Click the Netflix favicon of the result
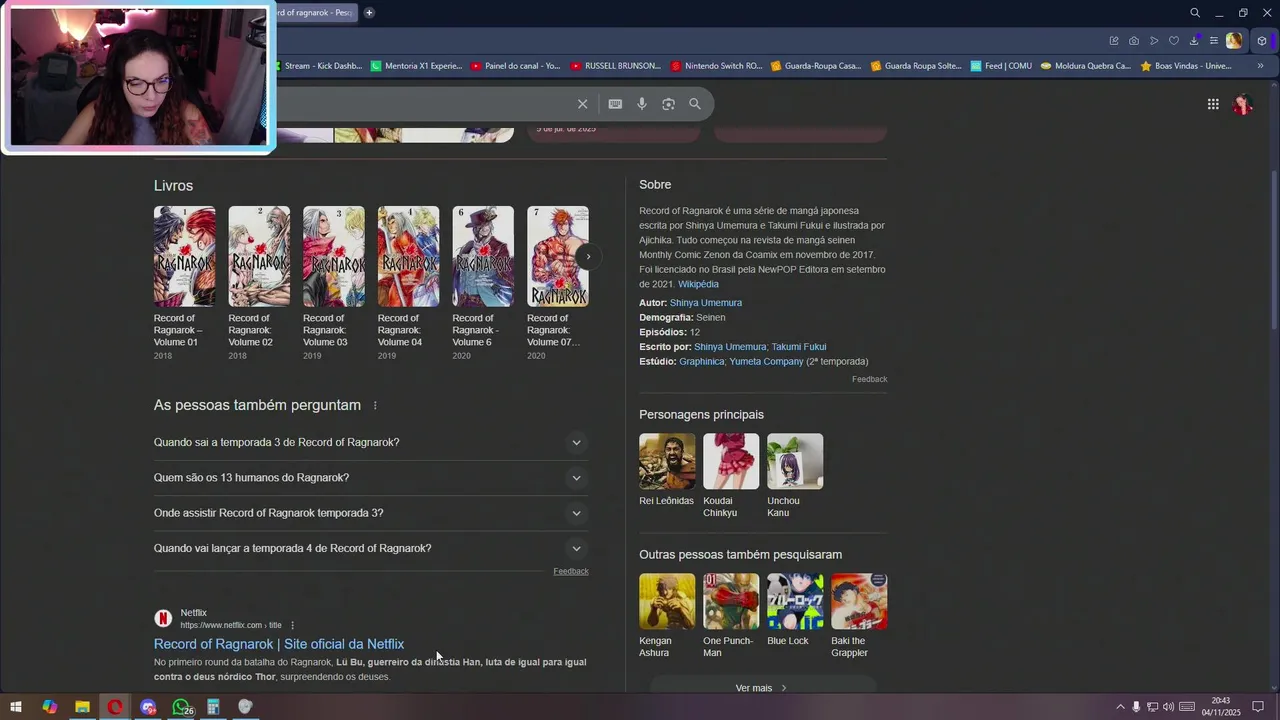Screen dimensions: 1280x720 (163, 619)
